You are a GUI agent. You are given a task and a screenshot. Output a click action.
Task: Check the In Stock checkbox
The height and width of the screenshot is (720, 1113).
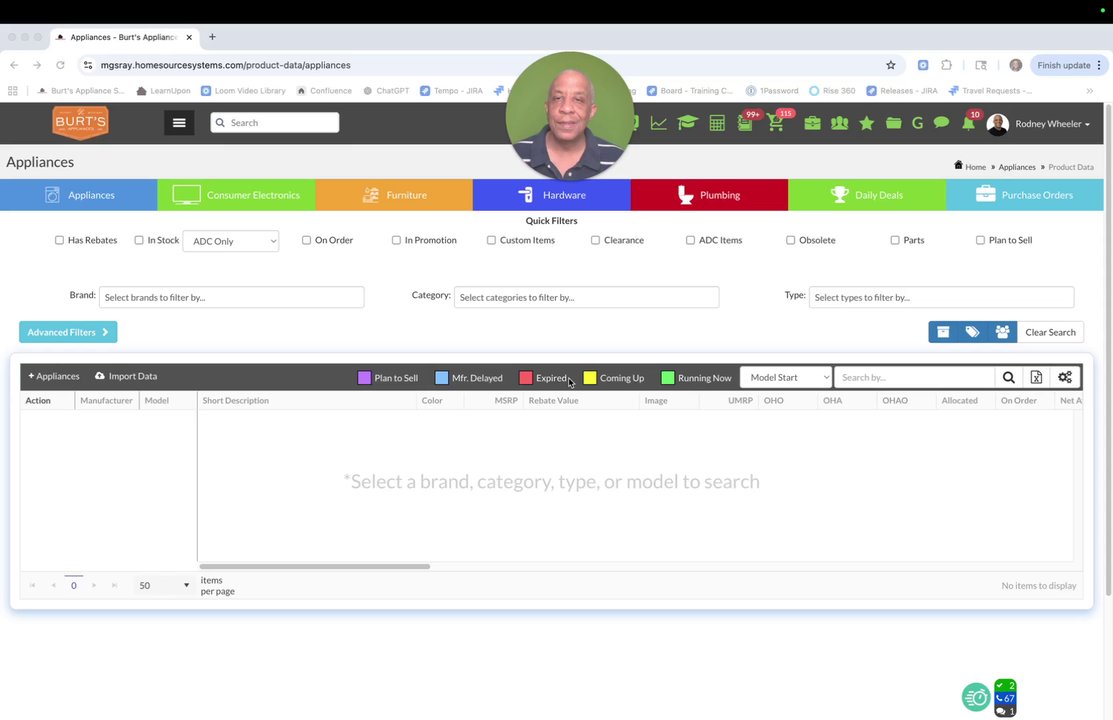tap(139, 240)
